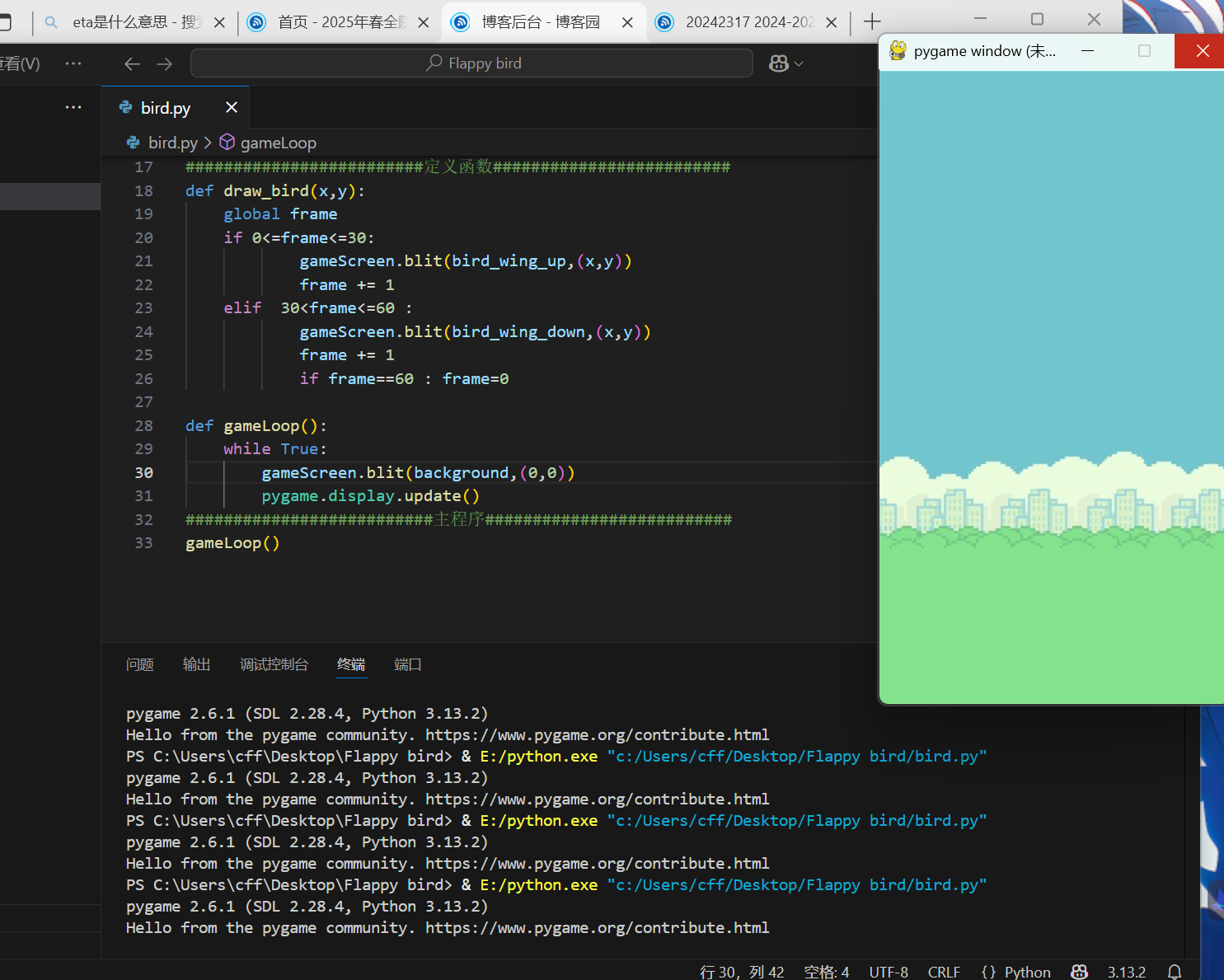The image size is (1224, 980).
Task: Open the 查看(V) menu
Action: click(20, 63)
